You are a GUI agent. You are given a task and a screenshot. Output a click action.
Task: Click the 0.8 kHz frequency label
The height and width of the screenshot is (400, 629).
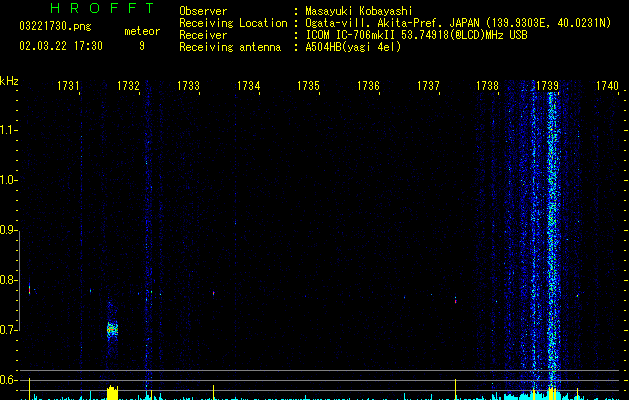click(x=8, y=280)
